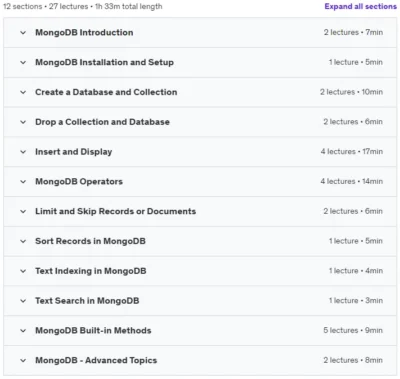Viewport: 400px width, 379px height.
Task: Expand Create a Database and Collection chevron
Action: (23, 92)
